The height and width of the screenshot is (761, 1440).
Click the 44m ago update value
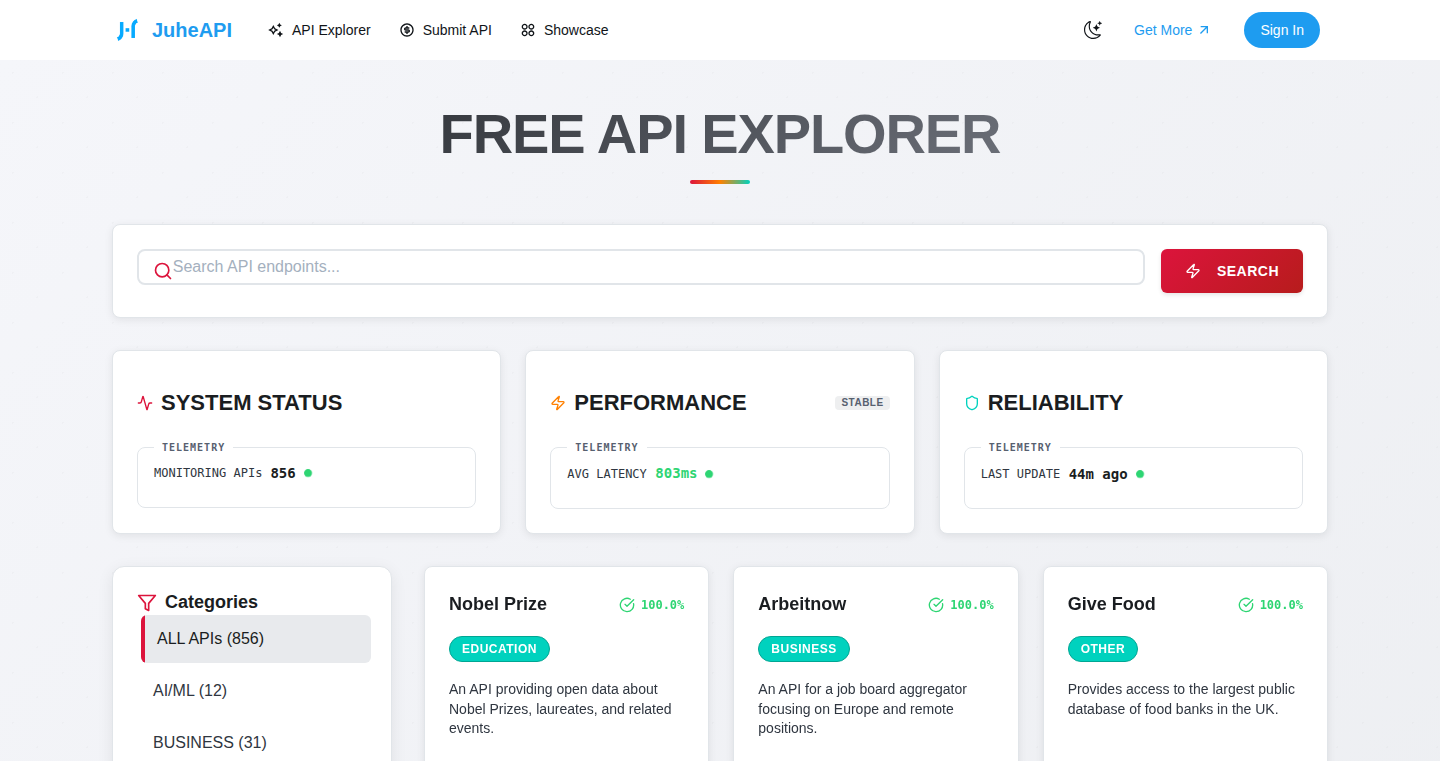(x=1098, y=474)
